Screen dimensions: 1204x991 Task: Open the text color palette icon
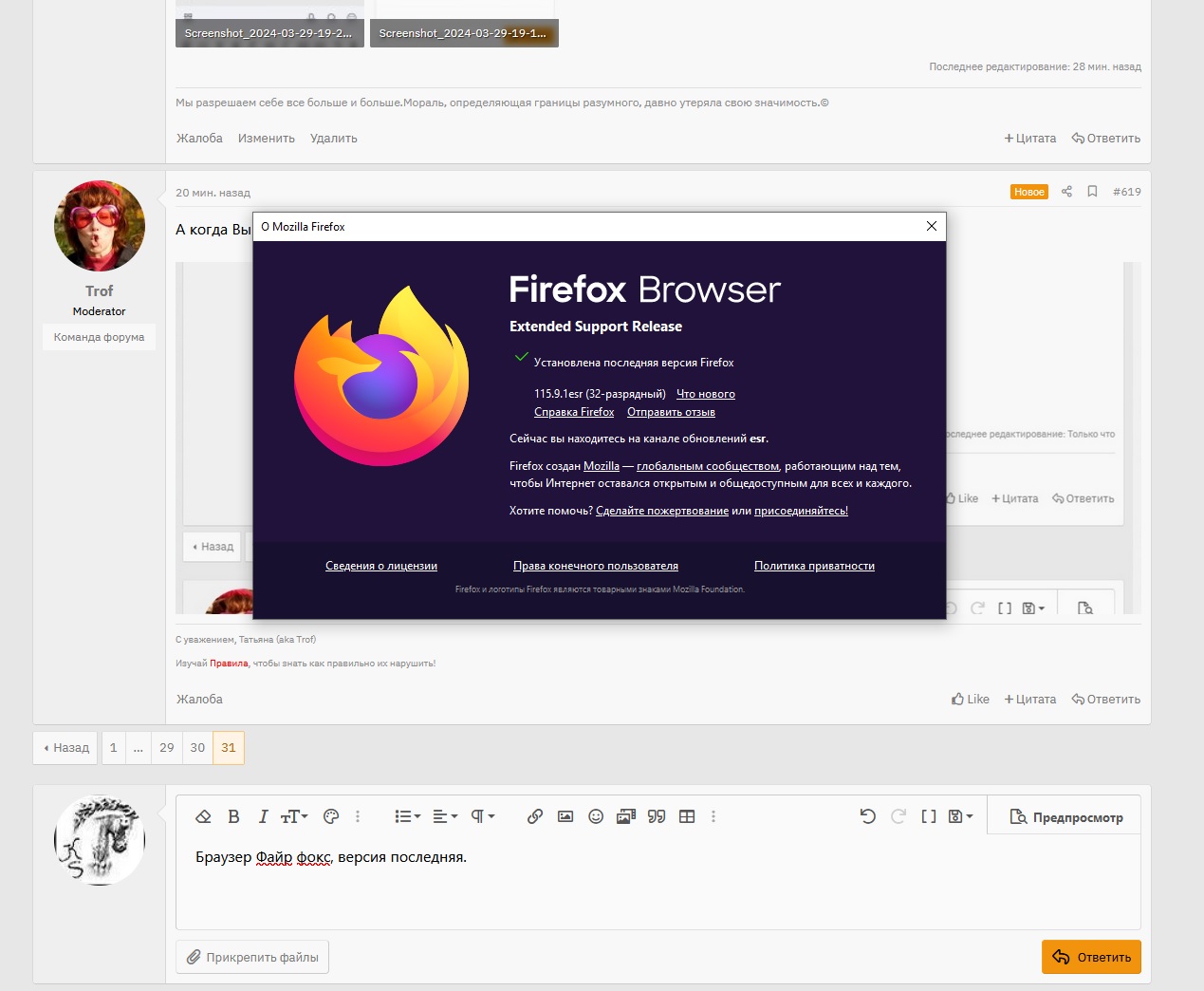[331, 816]
